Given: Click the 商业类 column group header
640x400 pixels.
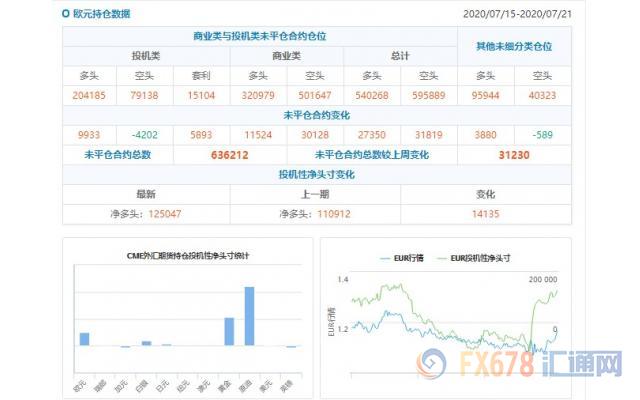Looking at the screenshot, I should point(287,56).
